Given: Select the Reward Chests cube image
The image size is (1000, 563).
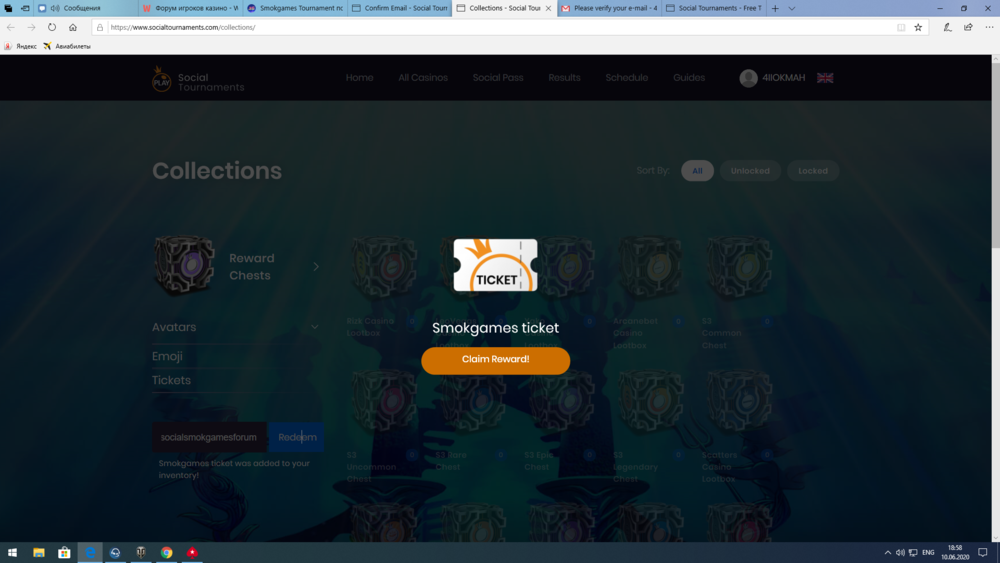Looking at the screenshot, I should click(184, 265).
